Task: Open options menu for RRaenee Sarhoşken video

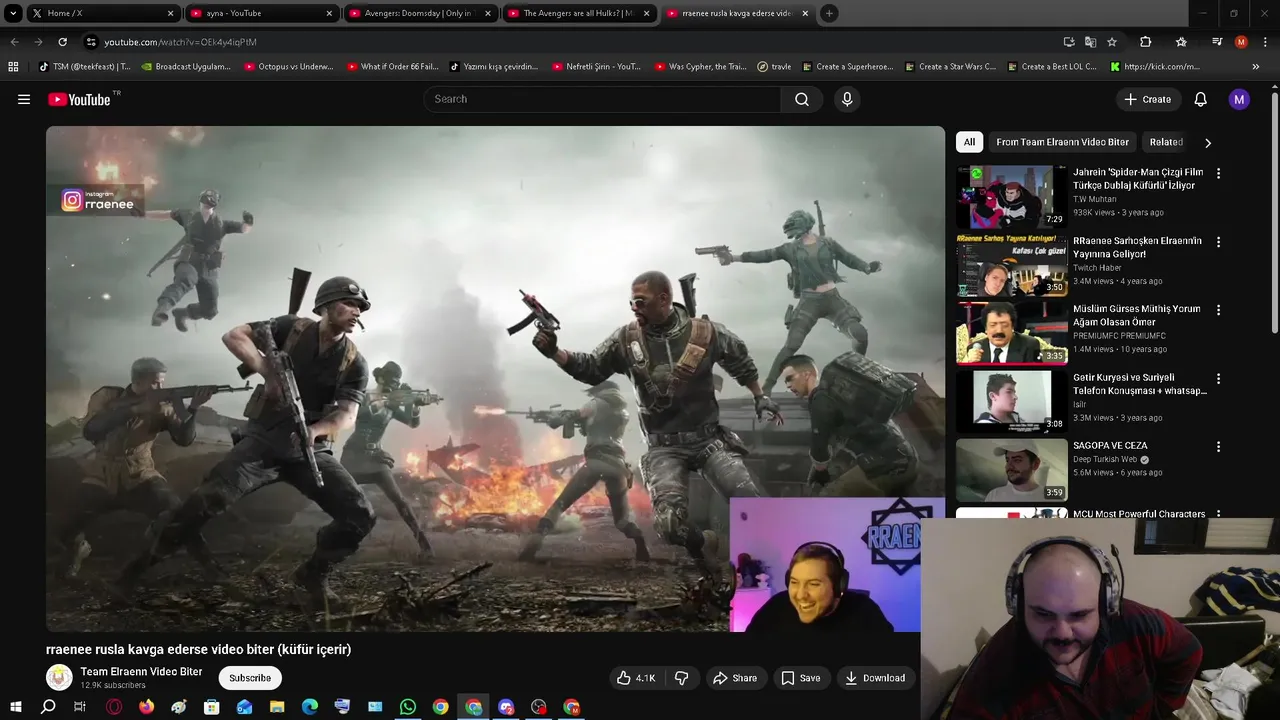Action: tap(1218, 242)
